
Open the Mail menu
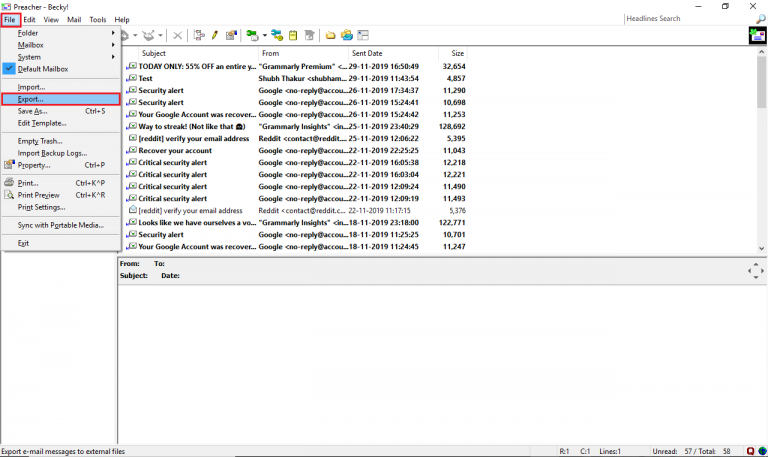pos(74,20)
